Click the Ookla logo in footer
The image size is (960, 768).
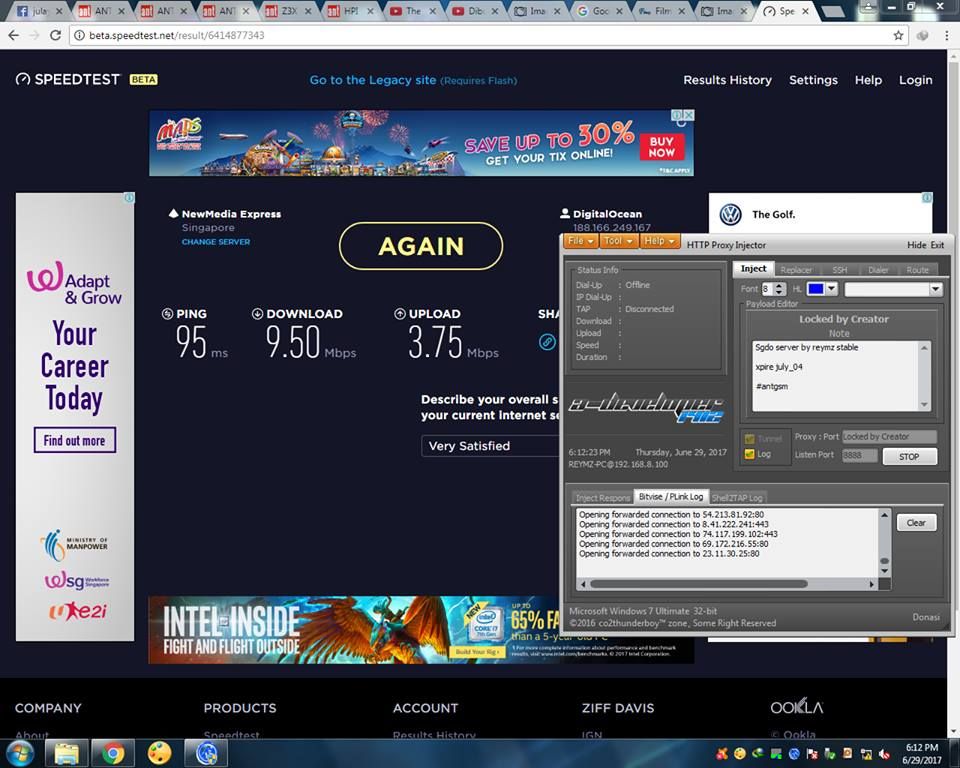797,707
